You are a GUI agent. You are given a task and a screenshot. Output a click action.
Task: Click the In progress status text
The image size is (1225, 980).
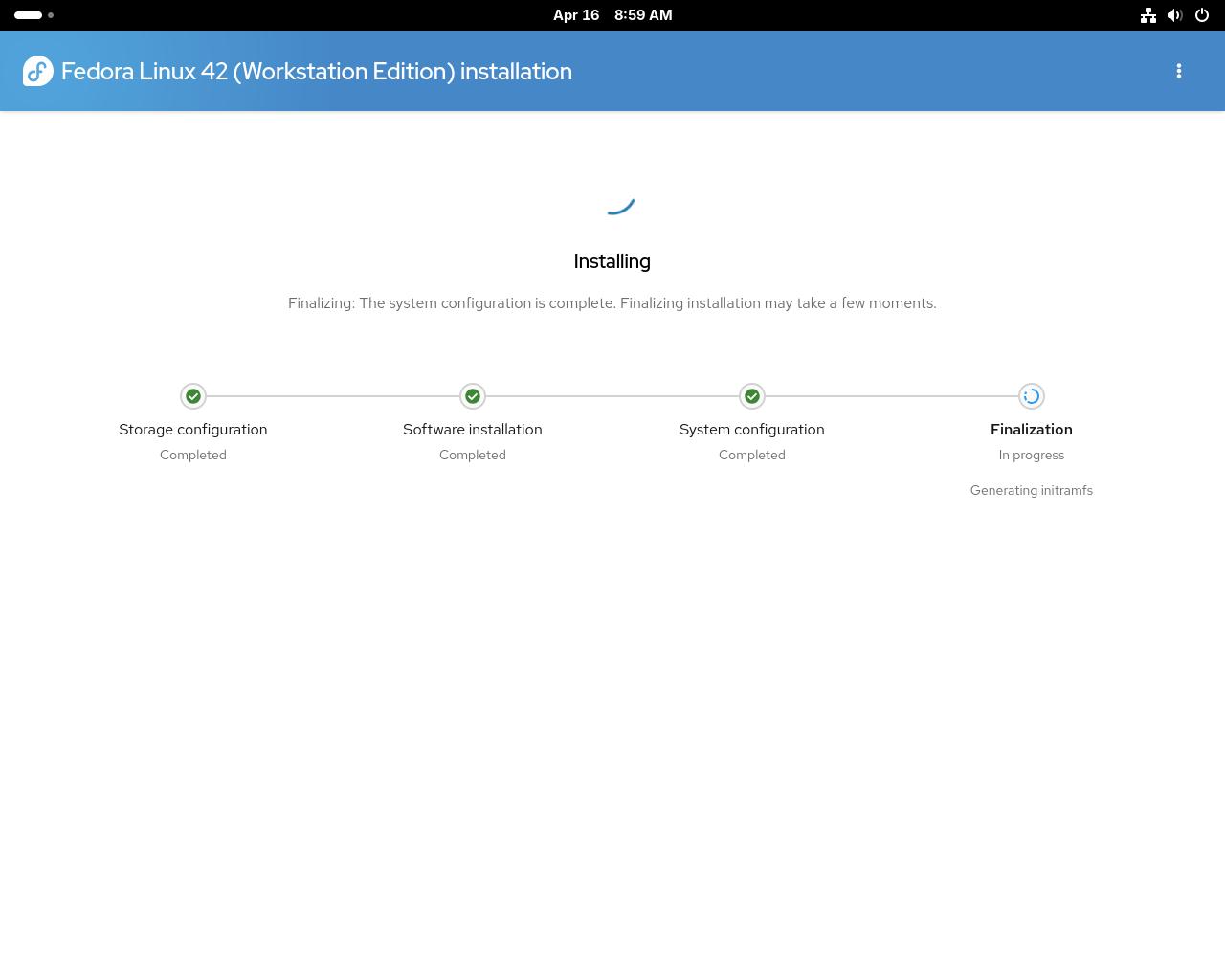click(1032, 456)
